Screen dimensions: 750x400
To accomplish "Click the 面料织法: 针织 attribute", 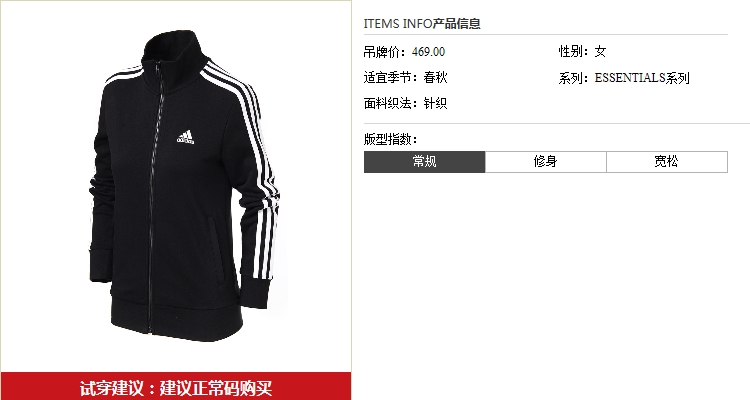I will (x=405, y=103).
